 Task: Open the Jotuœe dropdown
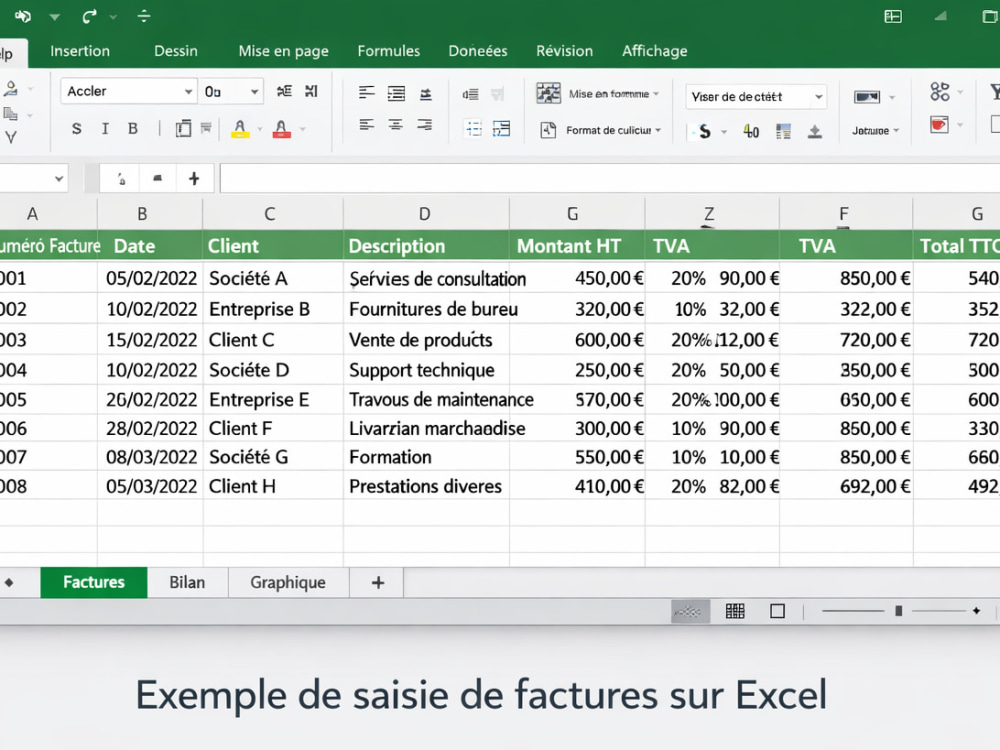click(x=875, y=131)
